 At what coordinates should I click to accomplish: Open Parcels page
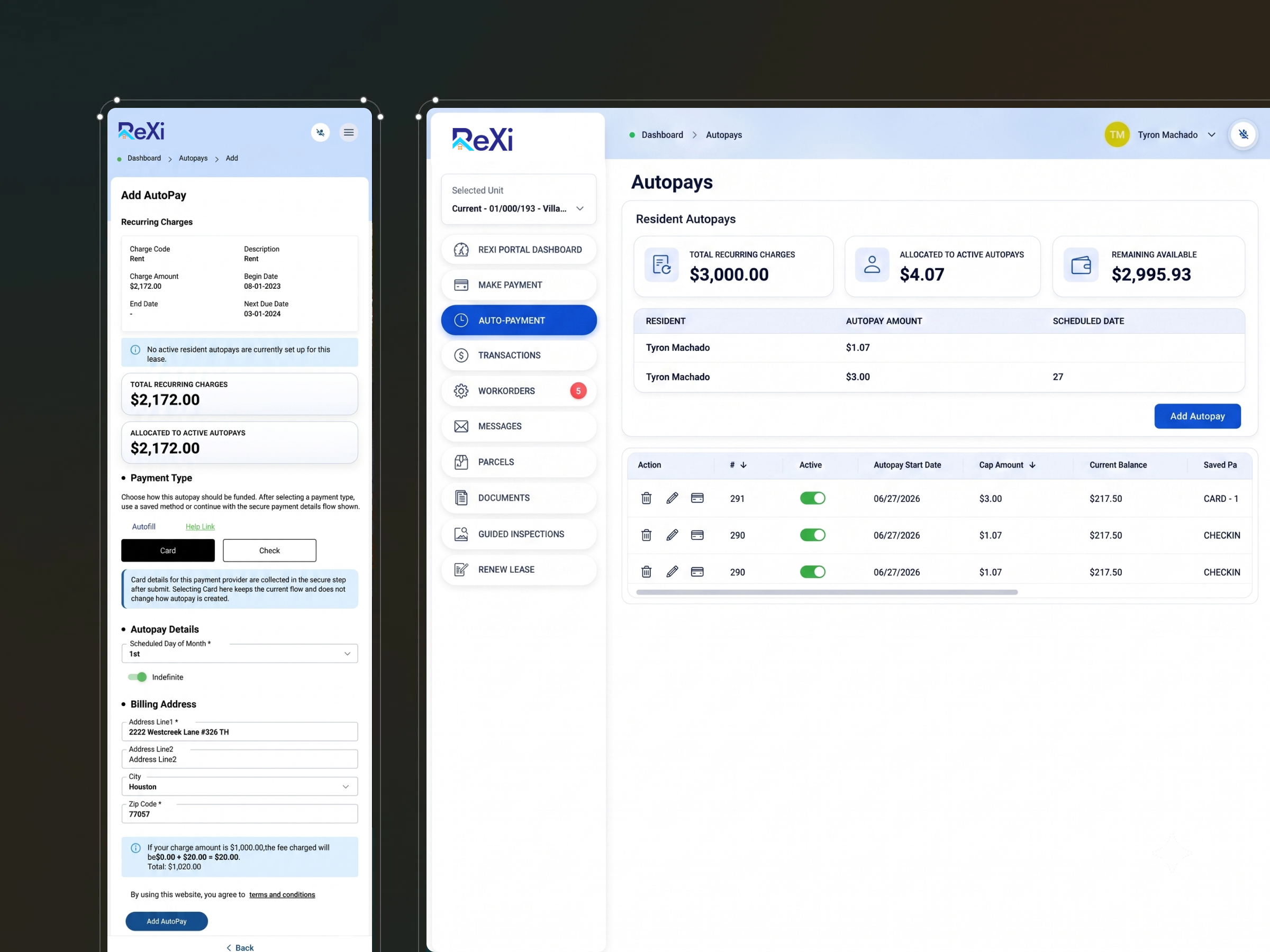(519, 462)
